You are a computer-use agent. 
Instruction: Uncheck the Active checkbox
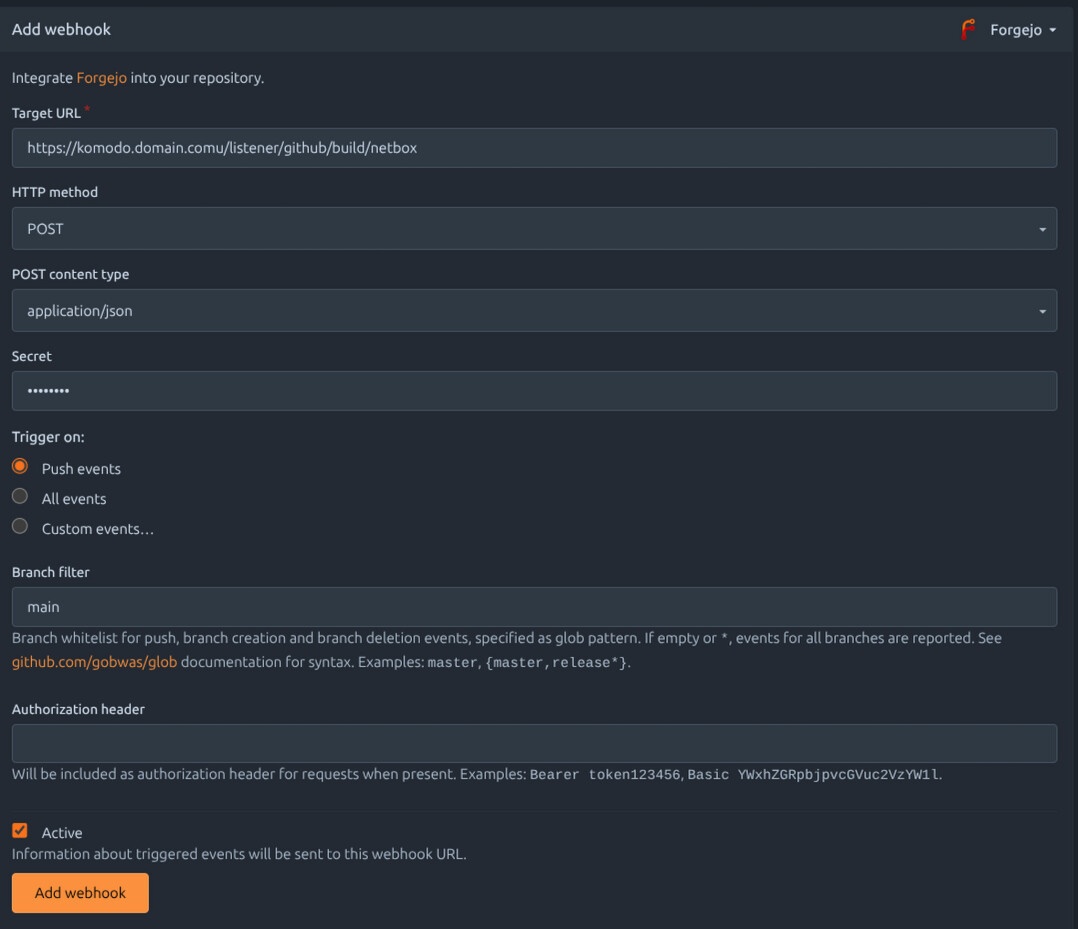[x=20, y=831]
